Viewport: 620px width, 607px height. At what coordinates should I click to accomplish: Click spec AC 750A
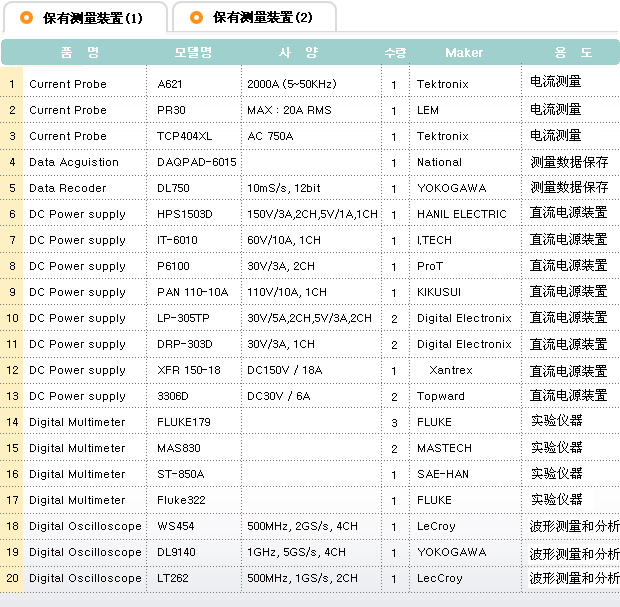270,136
